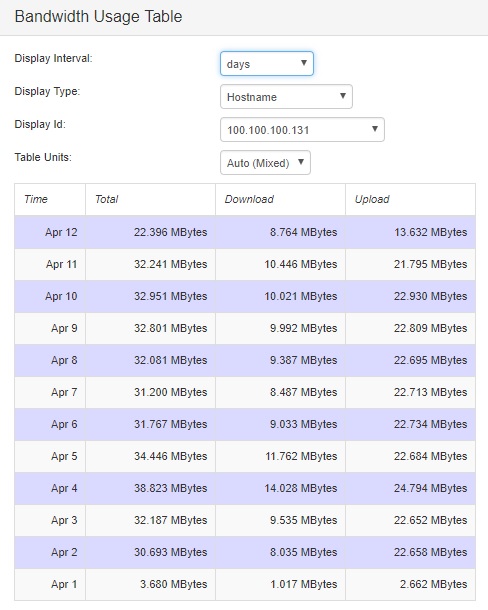Click the Upload column header
Image resolution: width=488 pixels, height=610 pixels.
pyautogui.click(x=410, y=199)
